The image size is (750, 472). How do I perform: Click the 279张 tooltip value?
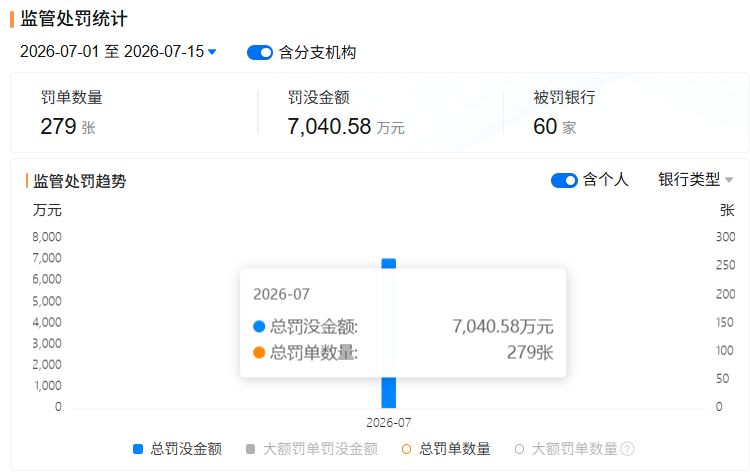(x=530, y=353)
